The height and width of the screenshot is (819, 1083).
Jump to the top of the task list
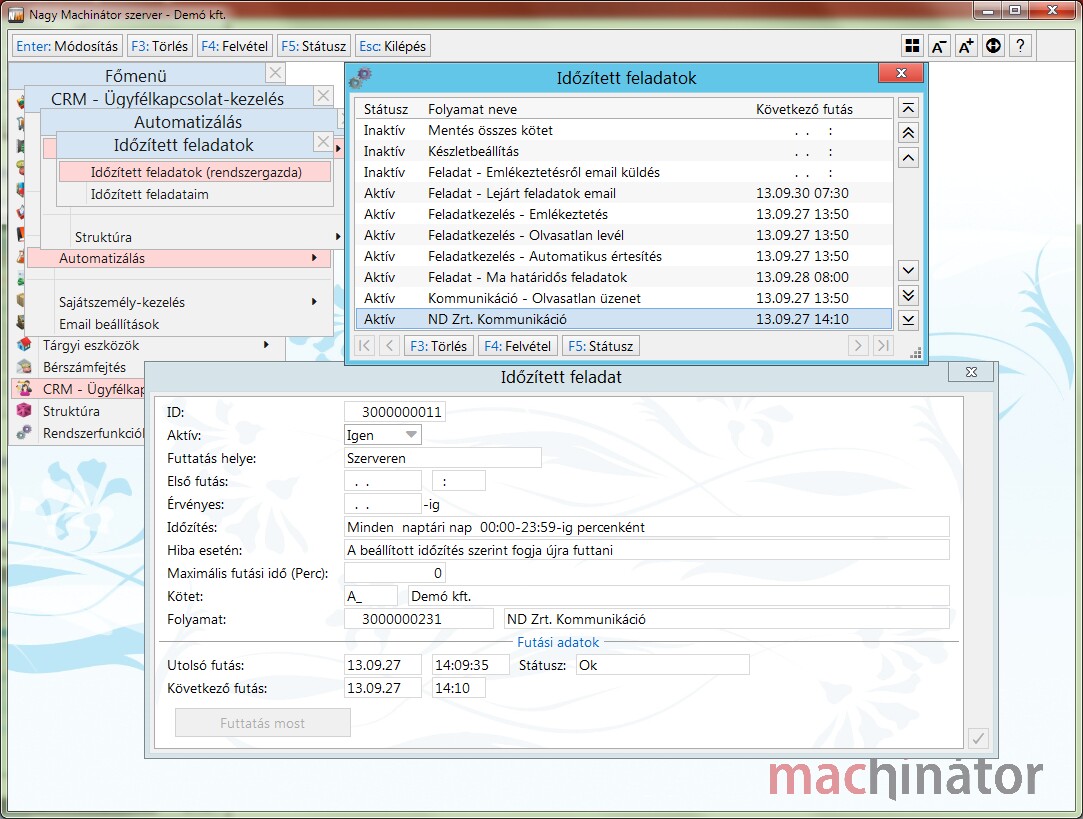click(x=908, y=109)
